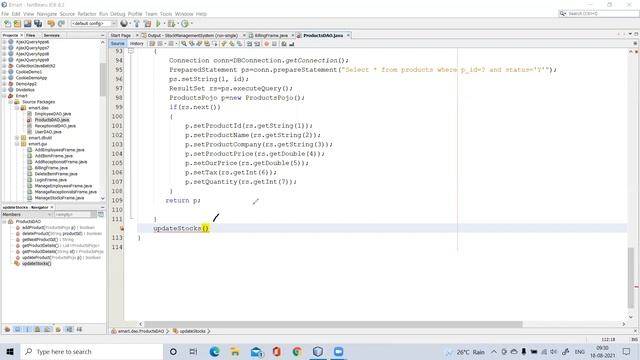Select UserDAO.java in the project tree
Viewport: 640px width, 360px height.
[48, 132]
